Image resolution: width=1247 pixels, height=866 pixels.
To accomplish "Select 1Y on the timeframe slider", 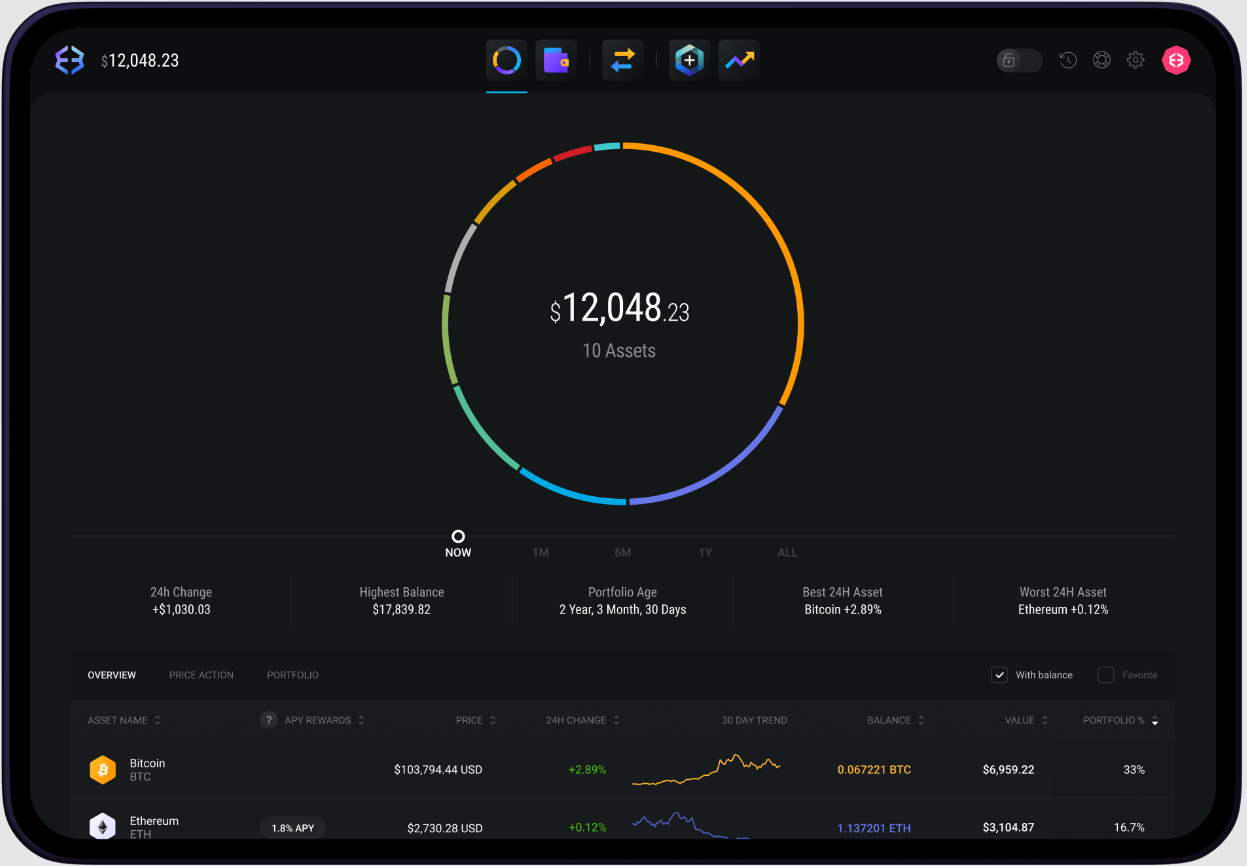I will 705,552.
